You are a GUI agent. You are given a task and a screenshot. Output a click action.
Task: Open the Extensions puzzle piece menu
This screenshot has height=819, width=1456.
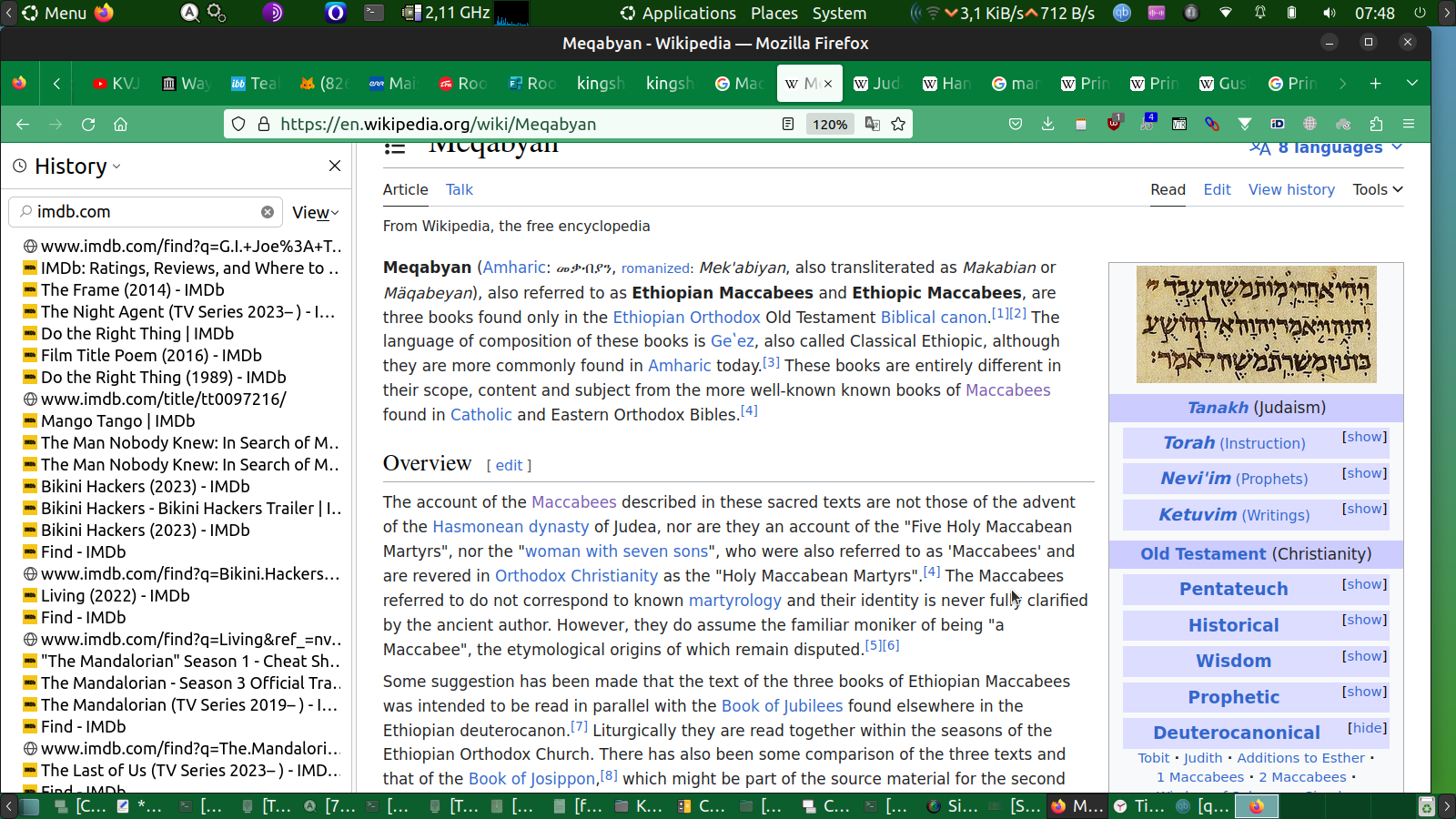click(x=1376, y=125)
